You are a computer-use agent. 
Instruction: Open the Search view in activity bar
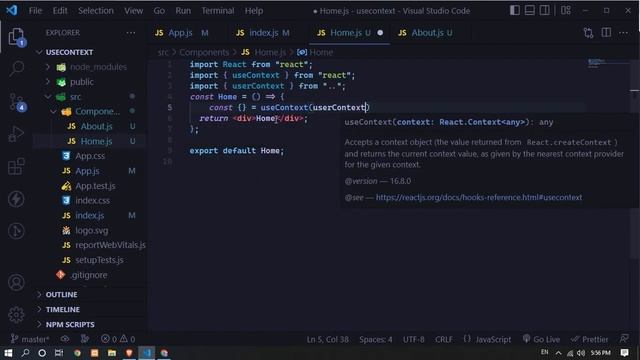pos(16,68)
